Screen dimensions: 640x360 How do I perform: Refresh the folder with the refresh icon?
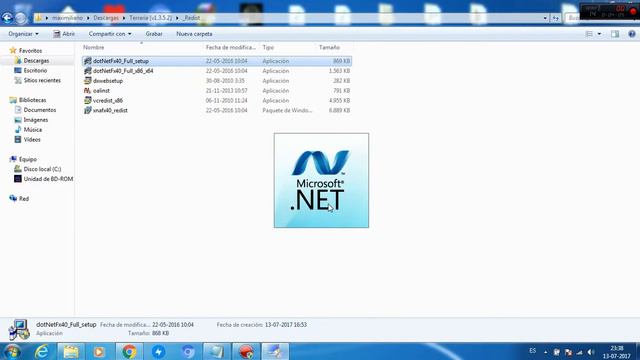556,18
